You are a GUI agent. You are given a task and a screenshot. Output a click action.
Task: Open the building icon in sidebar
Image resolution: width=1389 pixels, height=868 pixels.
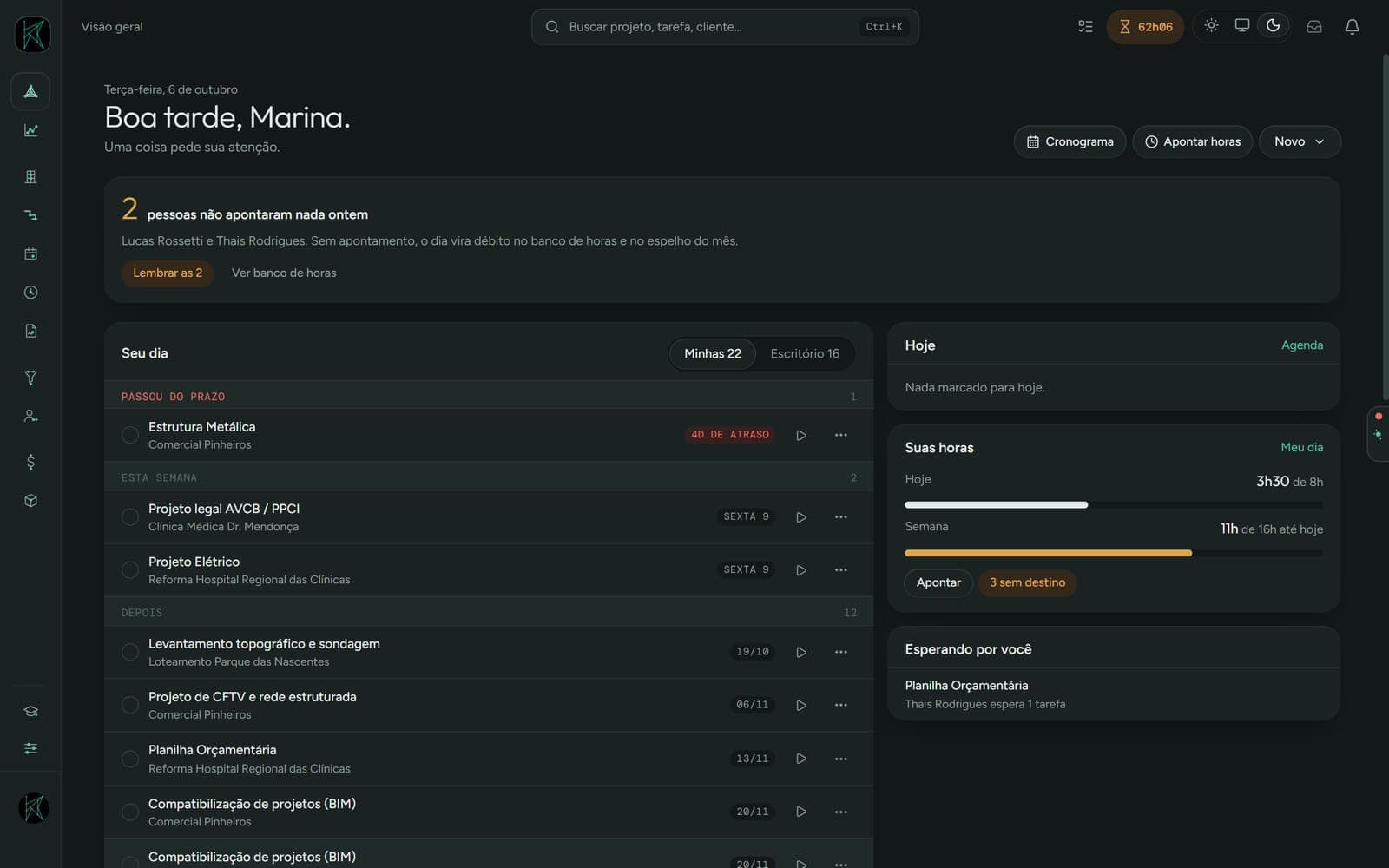[x=30, y=177]
